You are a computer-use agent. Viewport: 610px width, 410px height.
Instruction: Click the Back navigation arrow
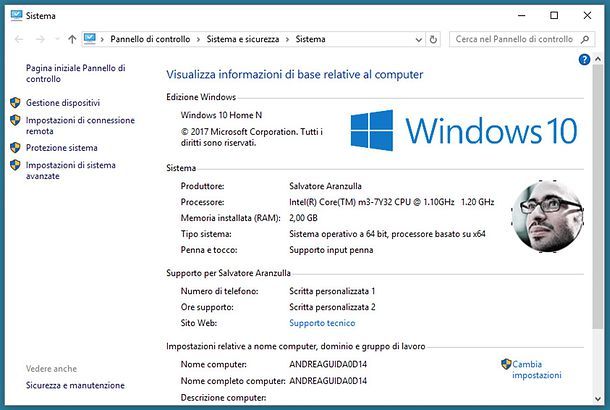(19, 39)
